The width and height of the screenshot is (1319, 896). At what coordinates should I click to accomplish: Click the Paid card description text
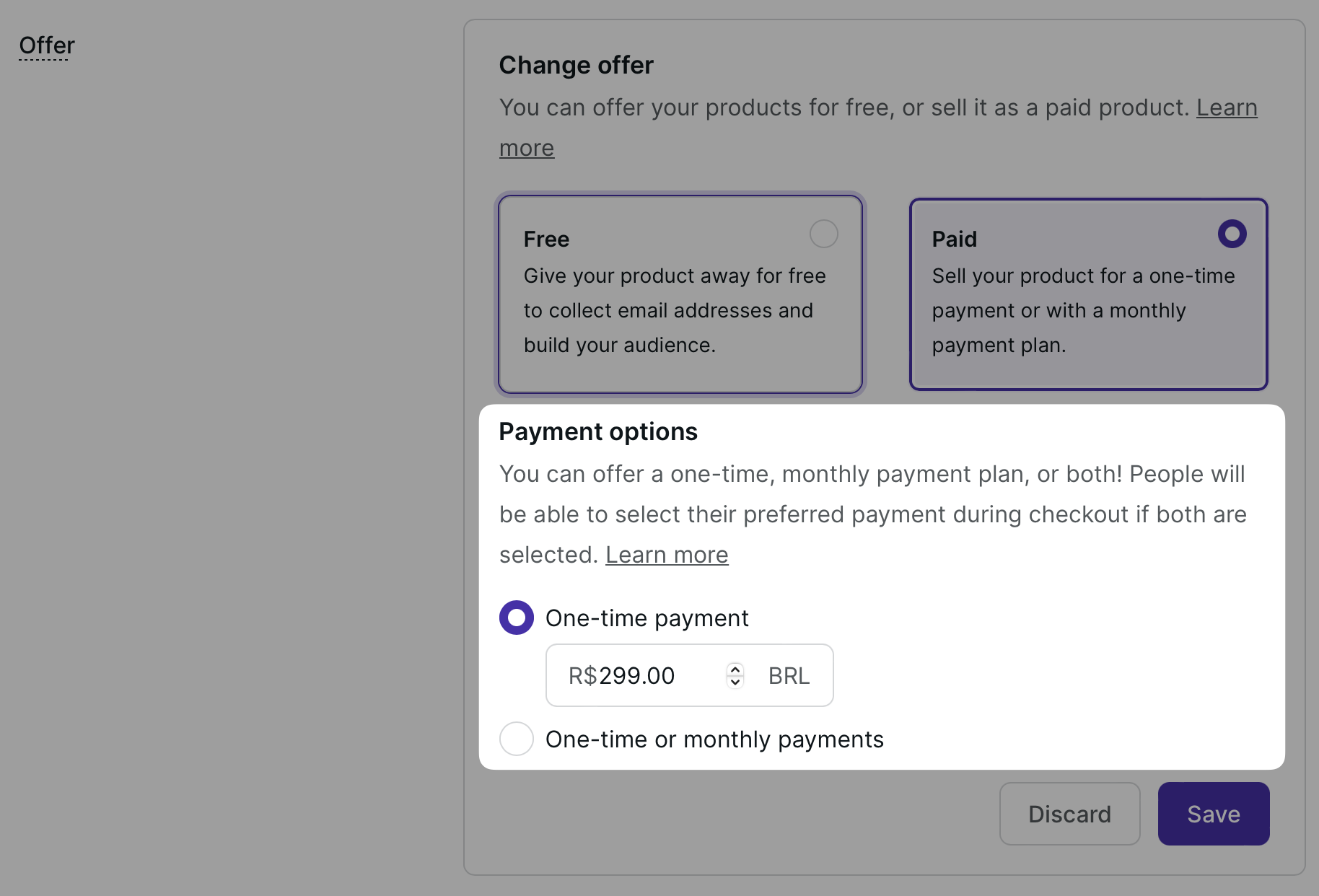pos(1082,310)
